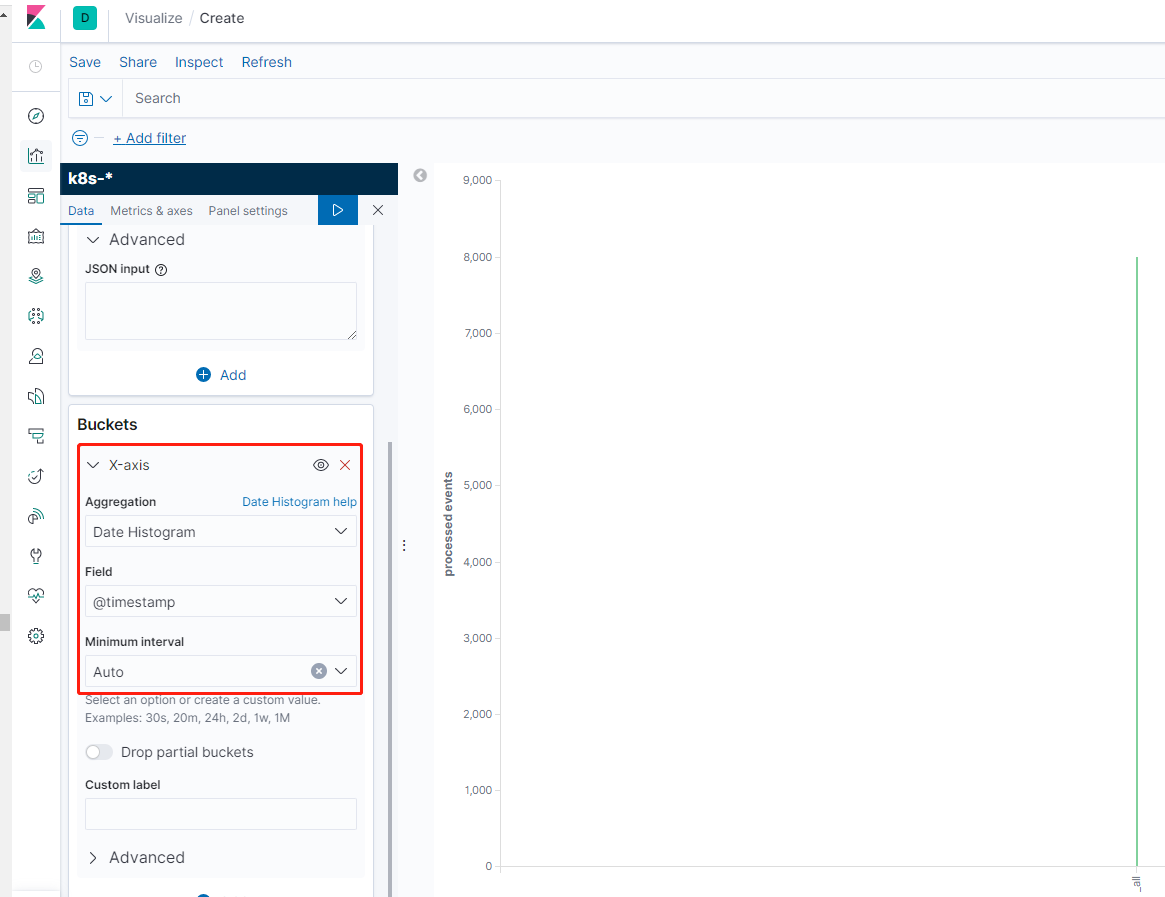Open Visualize from the chart sidebar icon

[x=36, y=156]
